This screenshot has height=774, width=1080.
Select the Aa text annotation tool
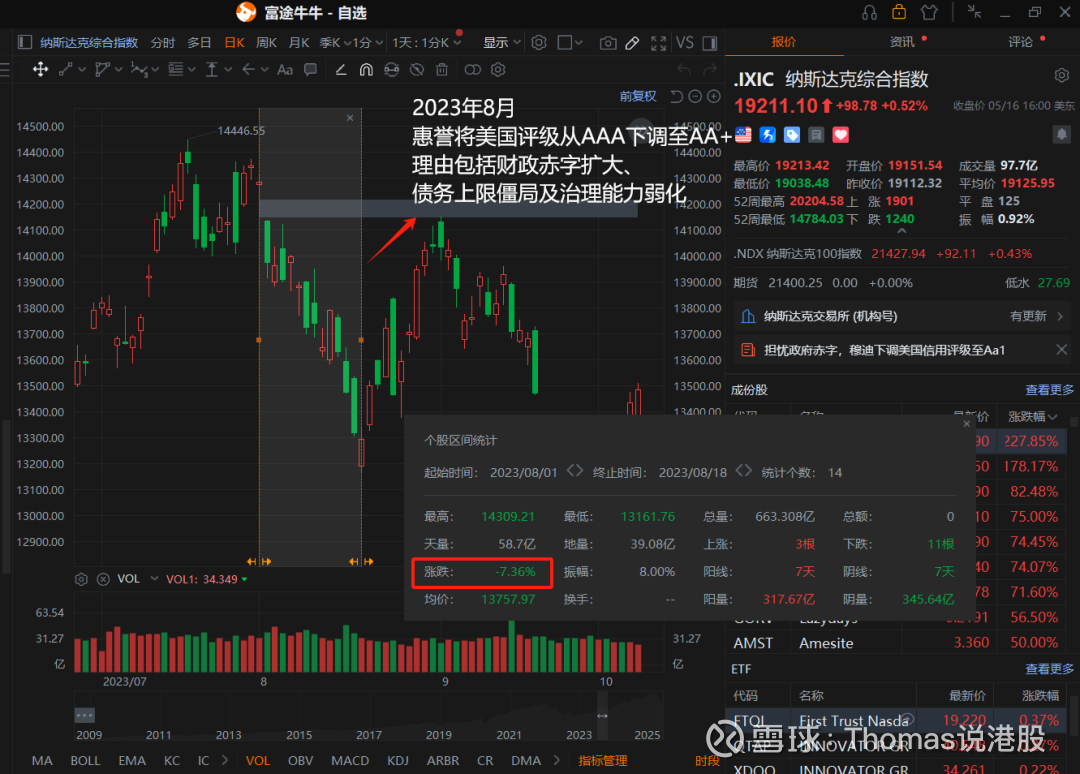[285, 70]
